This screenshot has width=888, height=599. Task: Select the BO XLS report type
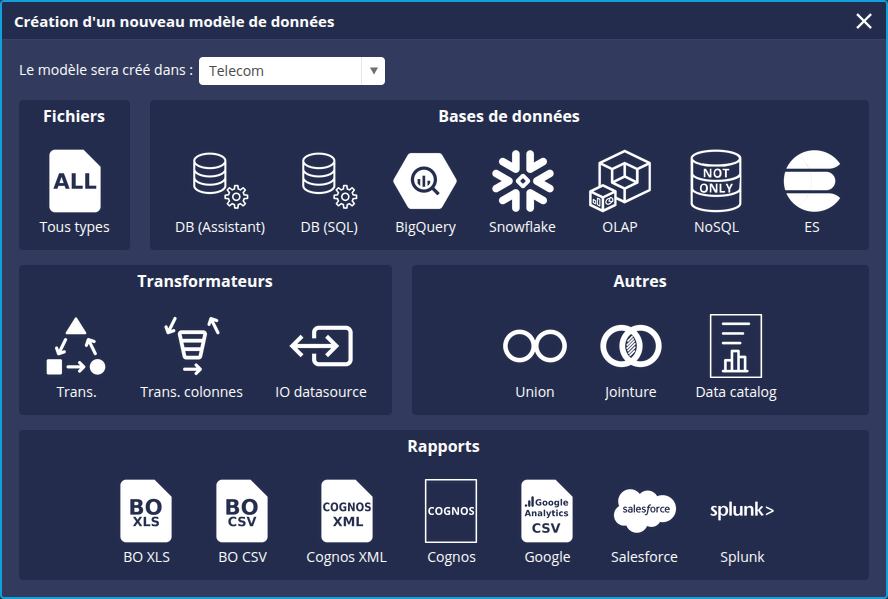[146, 511]
